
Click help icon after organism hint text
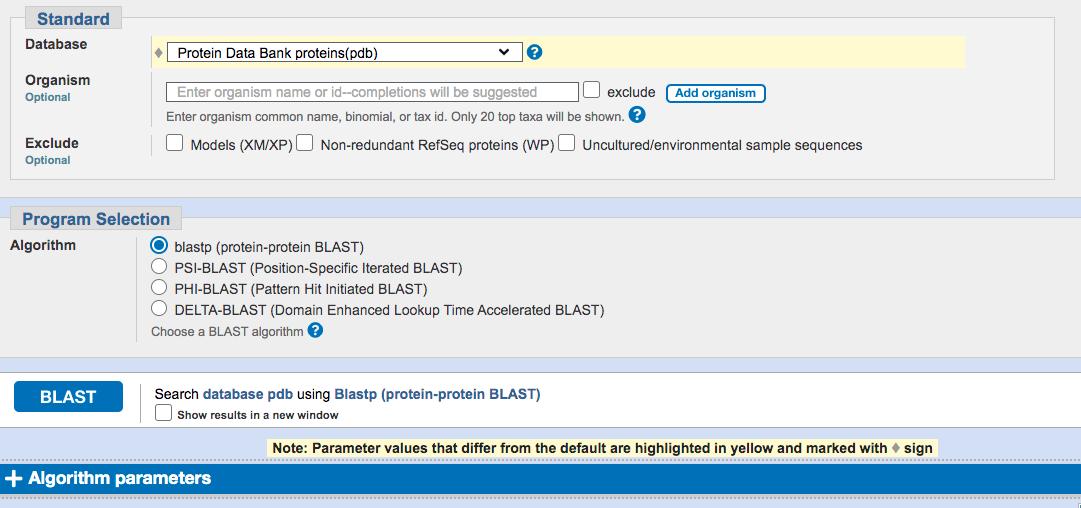(x=637, y=116)
